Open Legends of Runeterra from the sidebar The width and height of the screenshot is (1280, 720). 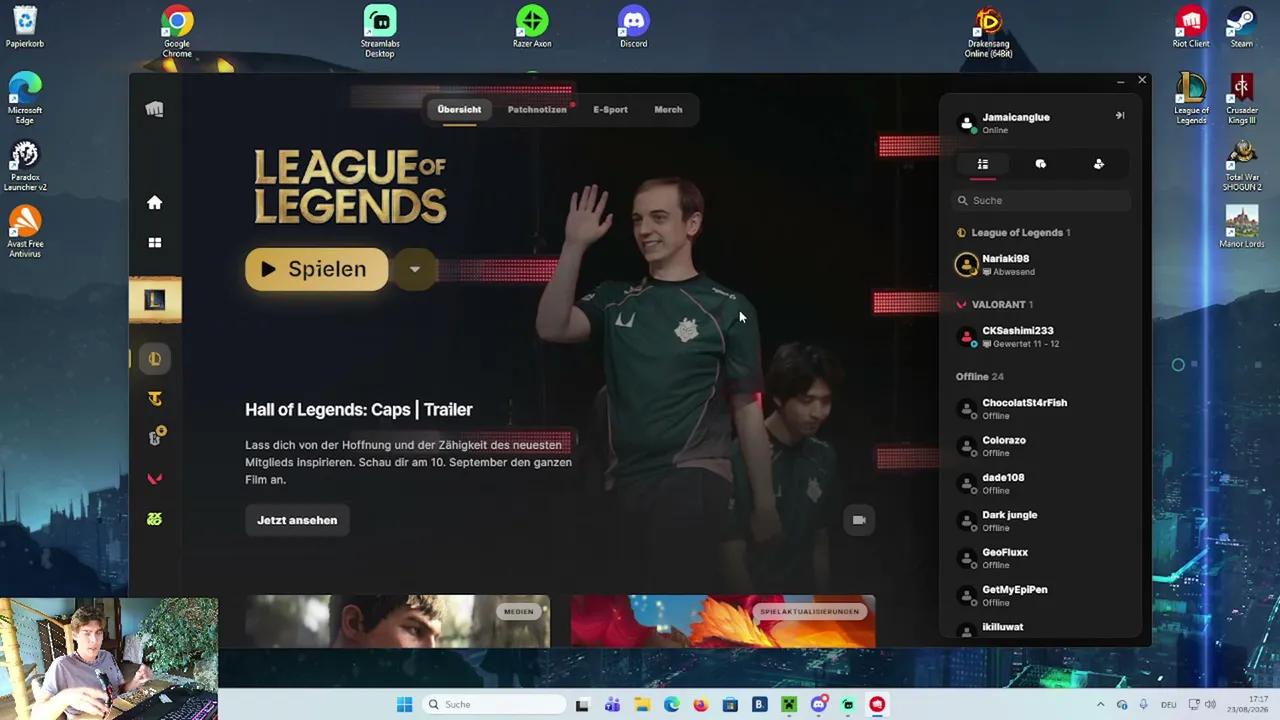(x=155, y=437)
